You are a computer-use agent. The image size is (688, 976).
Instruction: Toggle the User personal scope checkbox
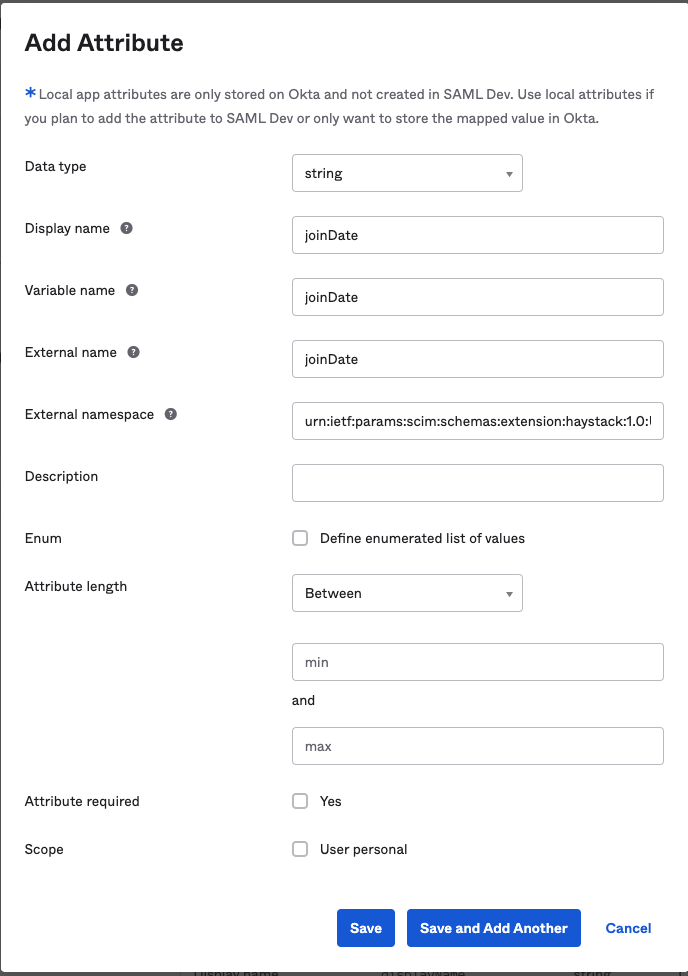(300, 849)
